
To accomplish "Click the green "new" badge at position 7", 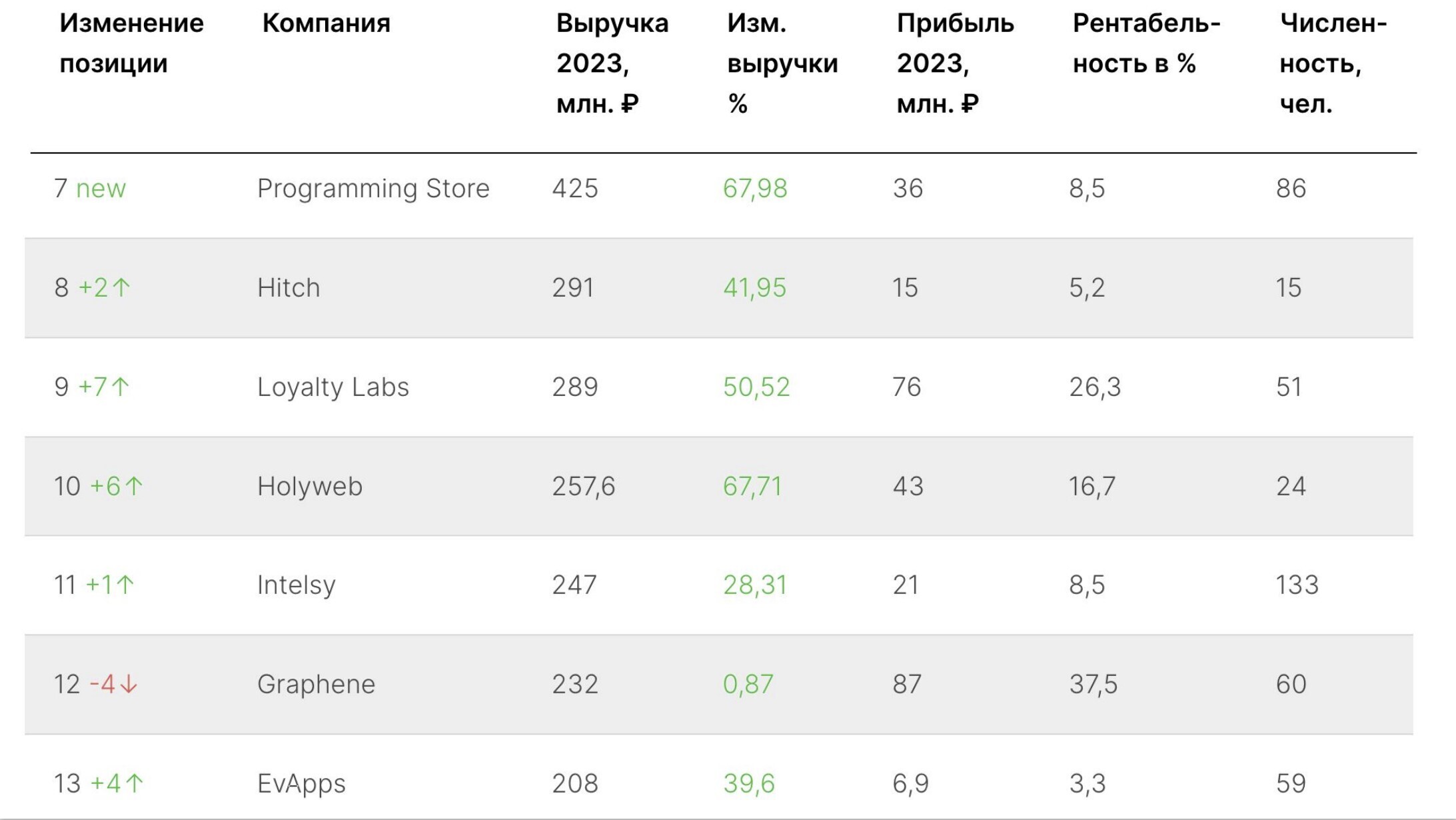I will click(101, 189).
